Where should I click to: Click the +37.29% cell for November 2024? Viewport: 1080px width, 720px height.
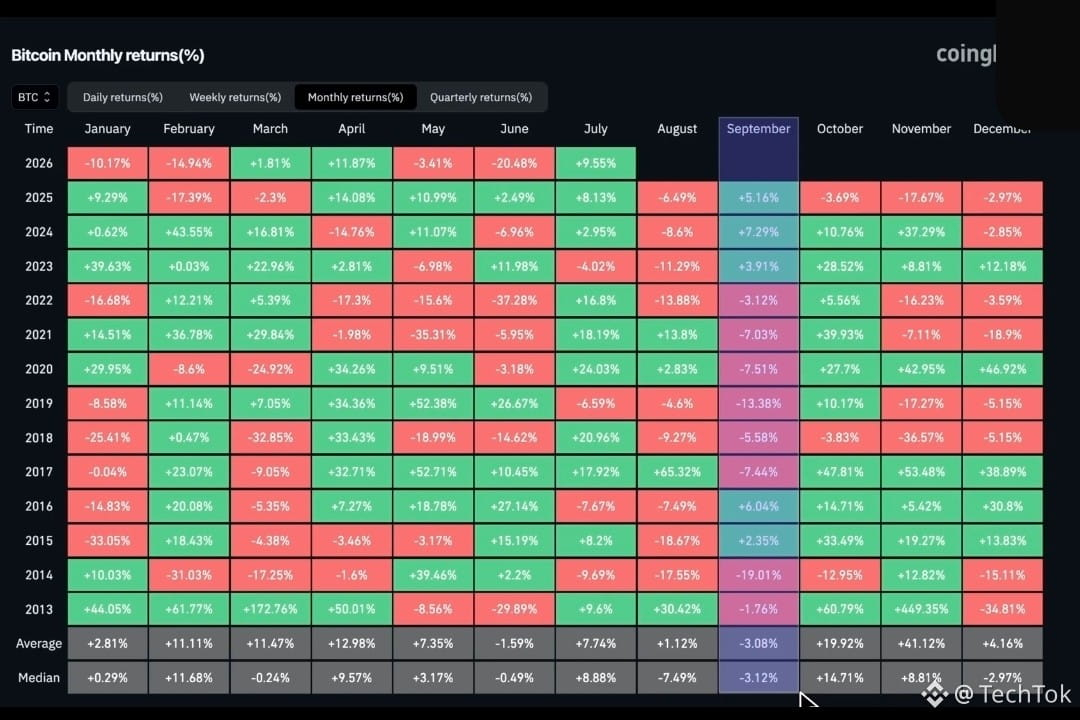[x=921, y=232]
